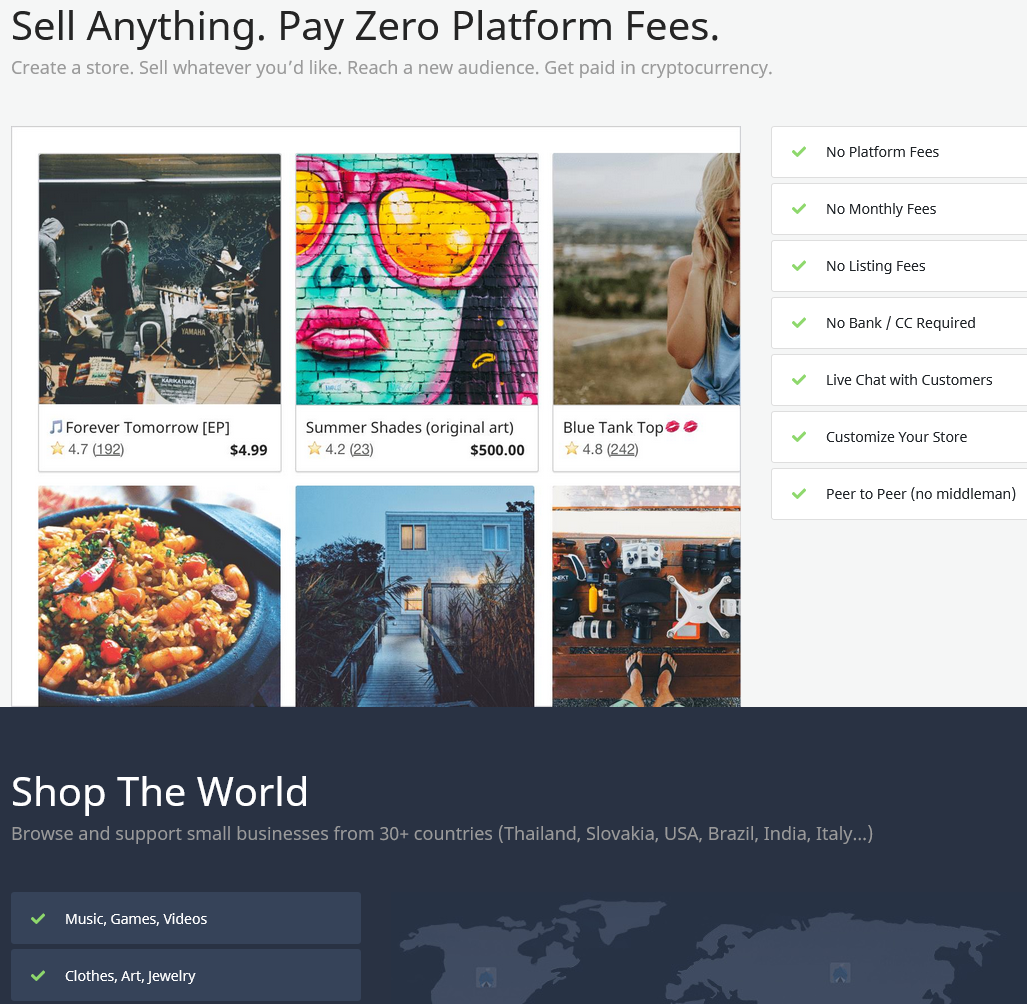The width and height of the screenshot is (1027, 1004).
Task: Select the camera gear and drone photo
Action: click(x=646, y=596)
